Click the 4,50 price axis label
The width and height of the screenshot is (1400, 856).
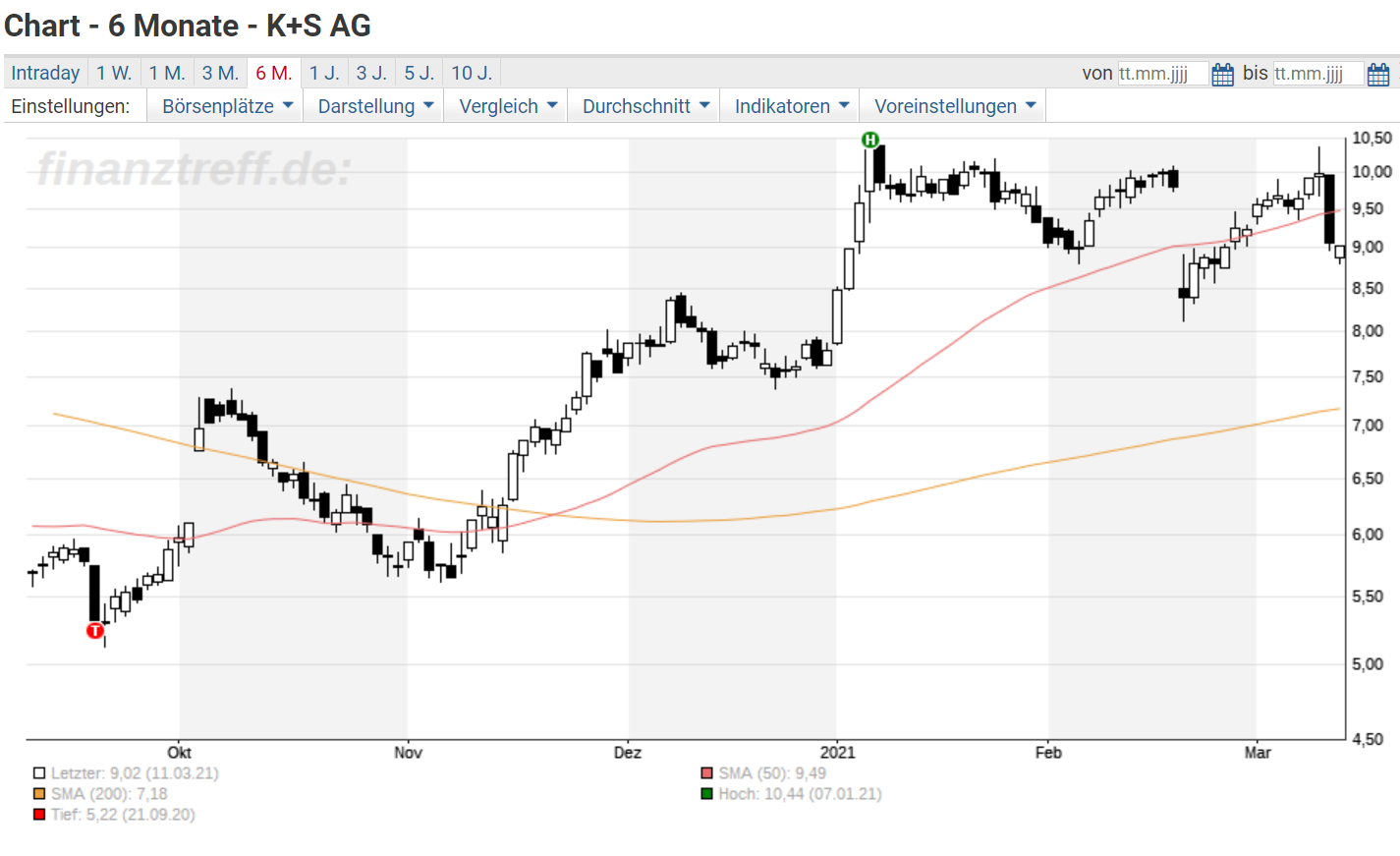1368,739
